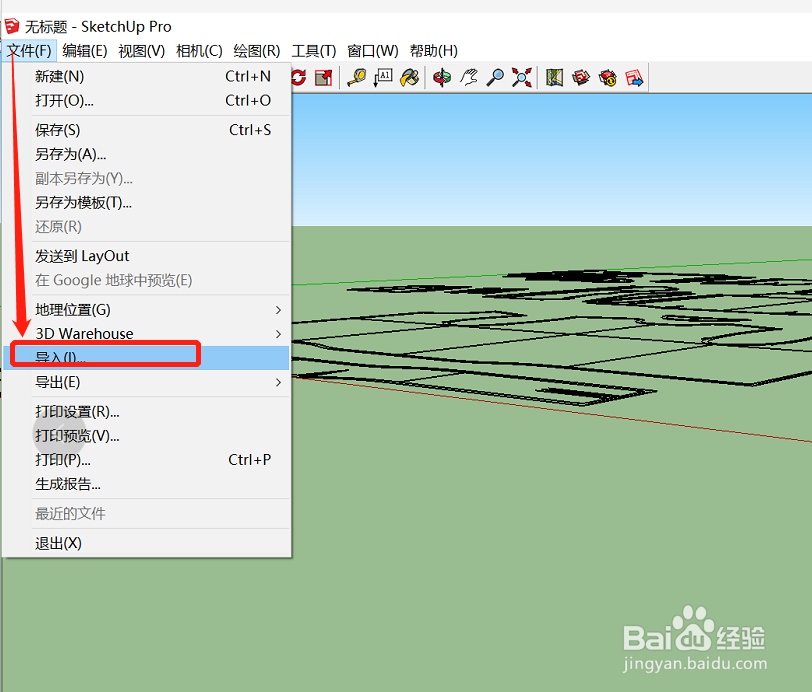
Task: Click 发送到 LayOut menu entry
Action: pyautogui.click(x=146, y=256)
